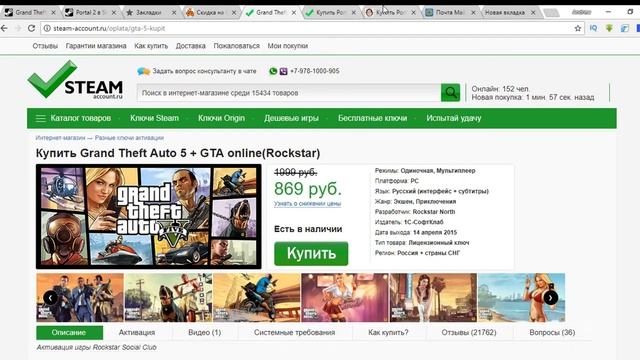
Task: Click the Интернет-магазин breadcrumb link
Action: (60, 138)
